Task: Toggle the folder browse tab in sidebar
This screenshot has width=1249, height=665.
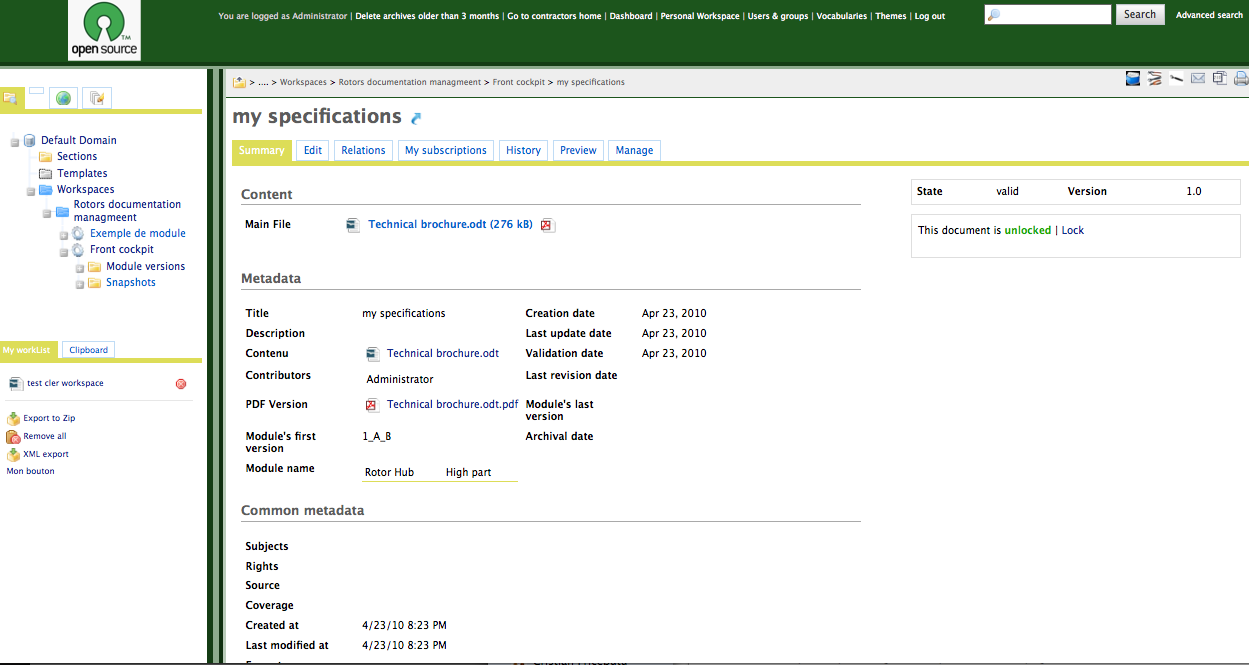Action: coord(10,97)
